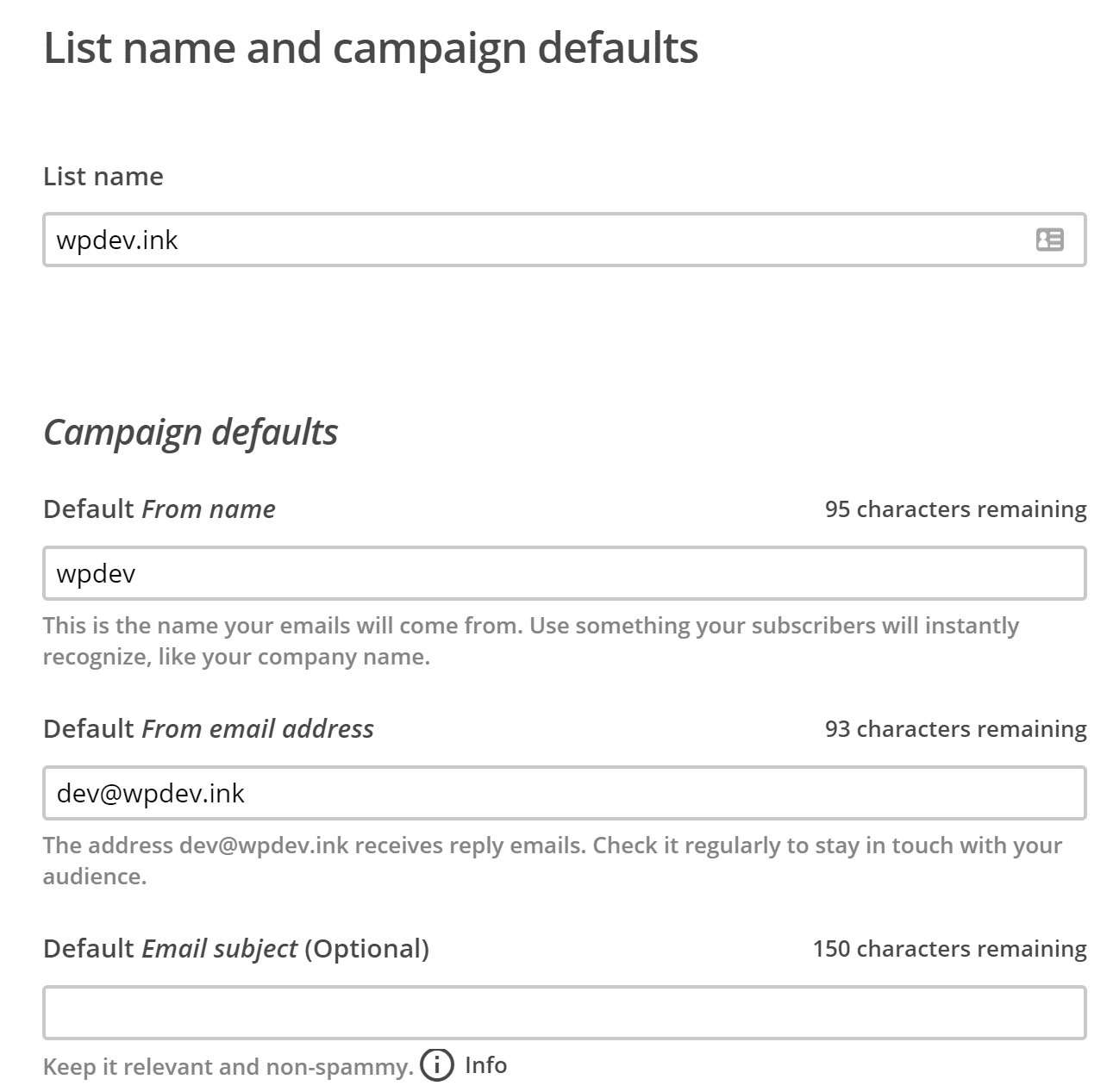Focus the List name input field
This screenshot has height=1092, width=1113.
click(535, 240)
